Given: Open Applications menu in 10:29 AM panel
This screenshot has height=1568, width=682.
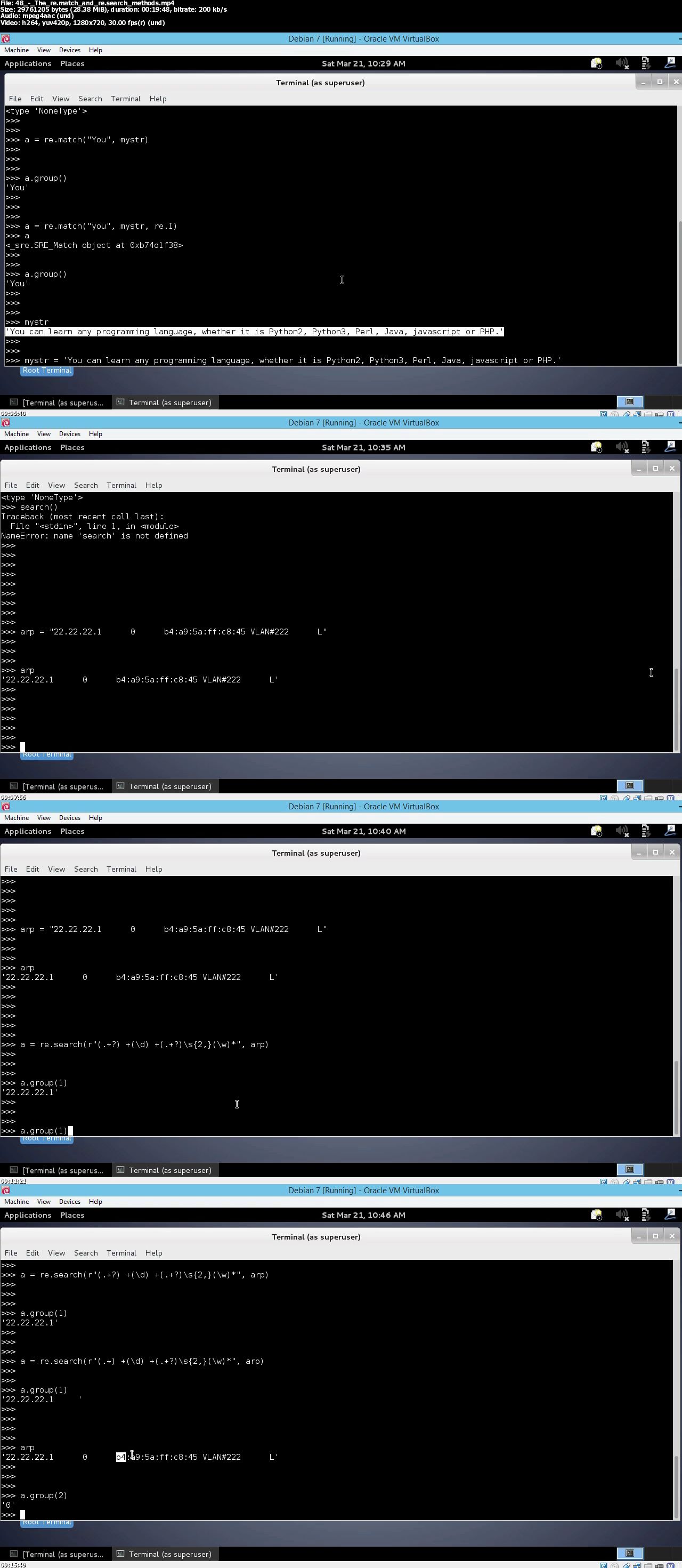Looking at the screenshot, I should (28, 63).
